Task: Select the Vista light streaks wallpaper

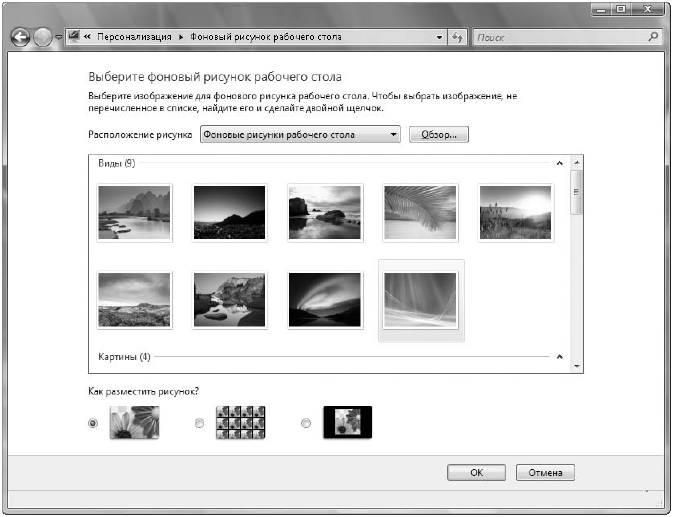Action: (420, 299)
